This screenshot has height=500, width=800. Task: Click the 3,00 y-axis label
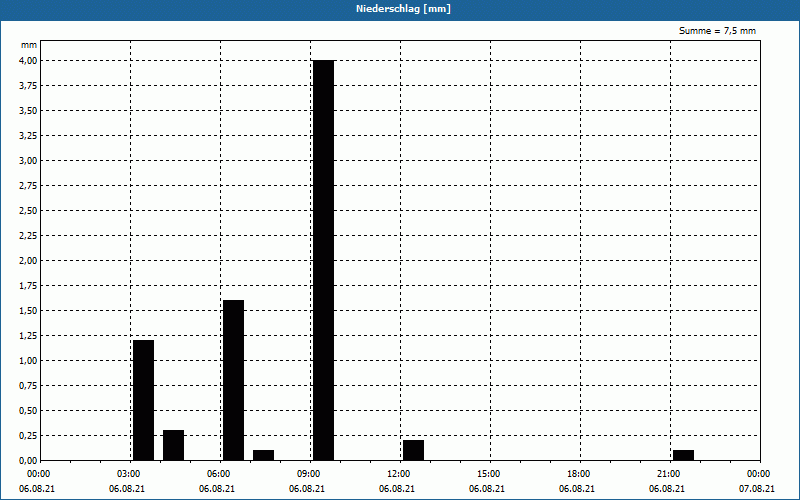28,160
